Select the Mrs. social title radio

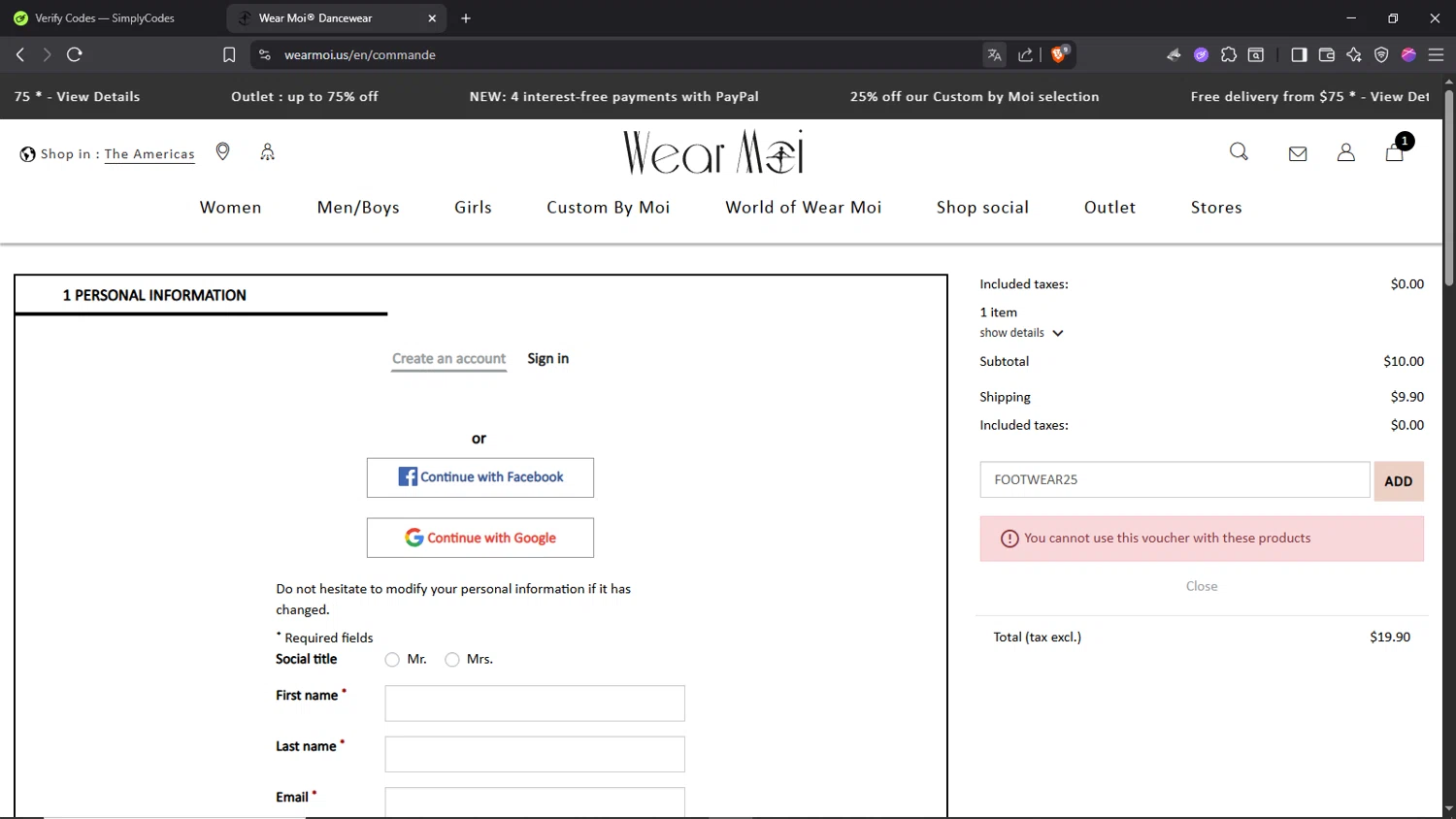pos(452,660)
